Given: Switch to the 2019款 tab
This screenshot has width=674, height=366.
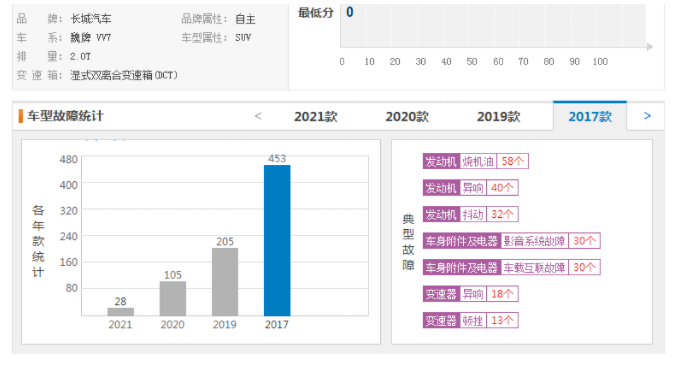Looking at the screenshot, I should [499, 117].
